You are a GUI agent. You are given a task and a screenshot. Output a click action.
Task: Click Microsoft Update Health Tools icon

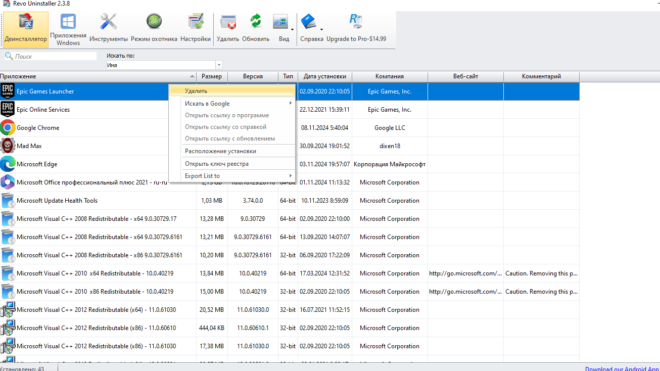(8, 200)
